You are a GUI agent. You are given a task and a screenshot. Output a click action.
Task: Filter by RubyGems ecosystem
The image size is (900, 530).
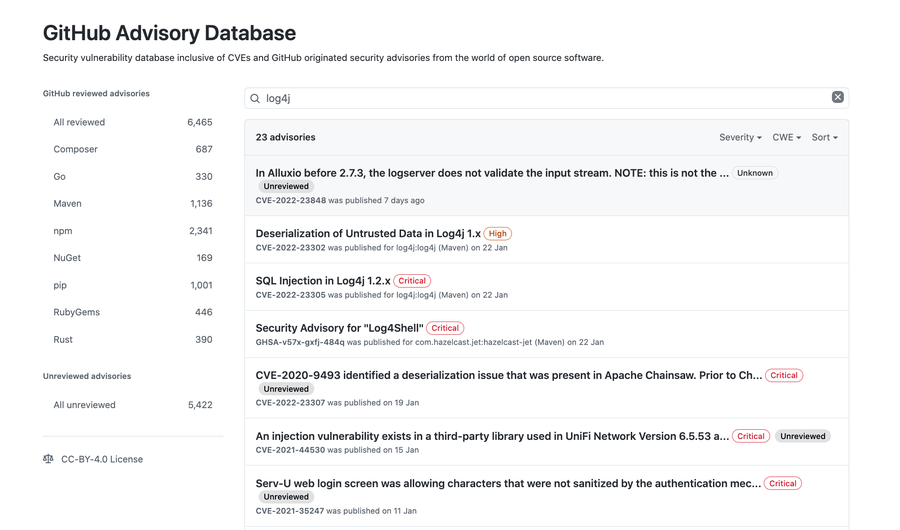click(x=133, y=312)
